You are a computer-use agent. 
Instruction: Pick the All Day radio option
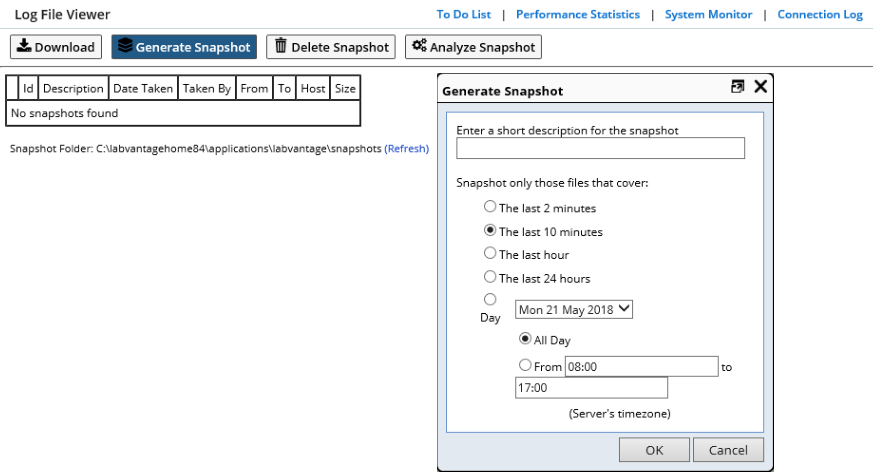[x=525, y=338]
